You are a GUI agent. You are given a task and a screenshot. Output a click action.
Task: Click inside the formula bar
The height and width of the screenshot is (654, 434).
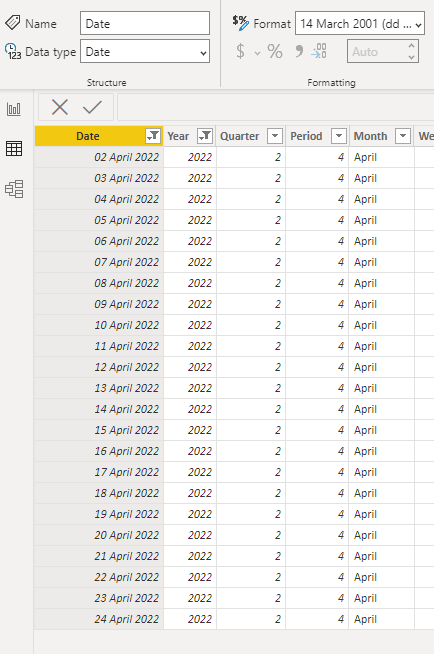tap(276, 107)
